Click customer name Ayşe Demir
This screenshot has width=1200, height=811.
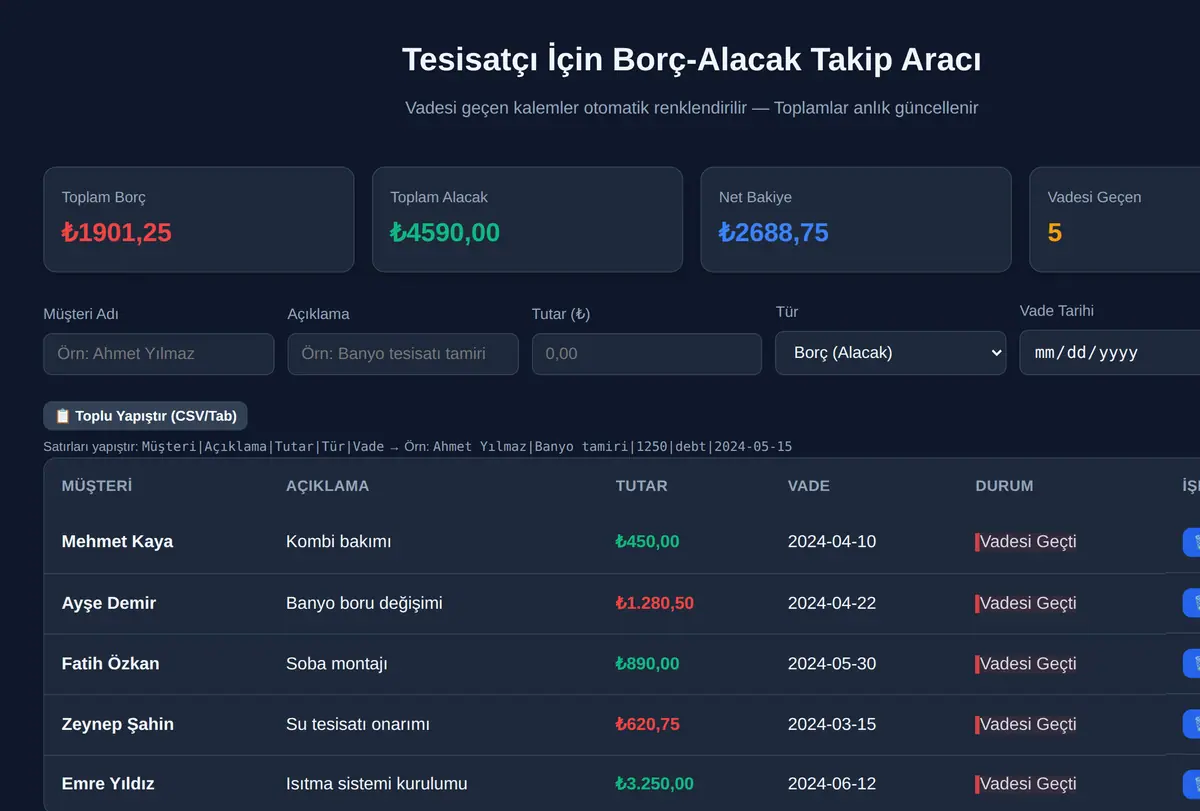coord(109,603)
